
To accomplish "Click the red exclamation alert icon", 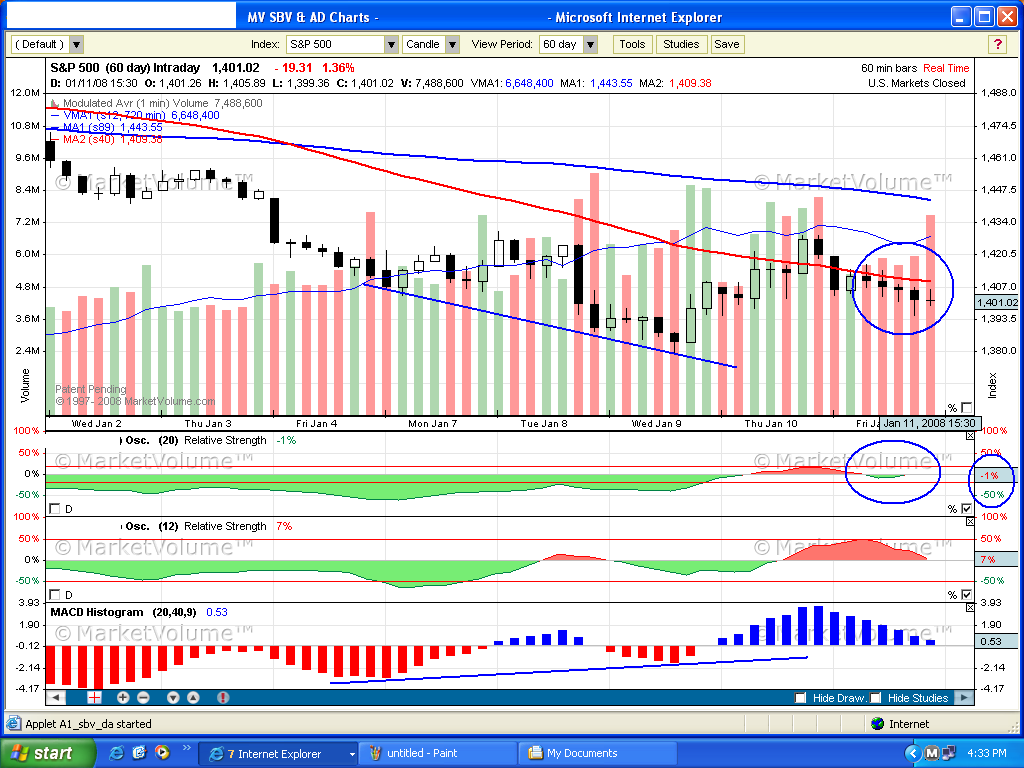I will pyautogui.click(x=223, y=697).
